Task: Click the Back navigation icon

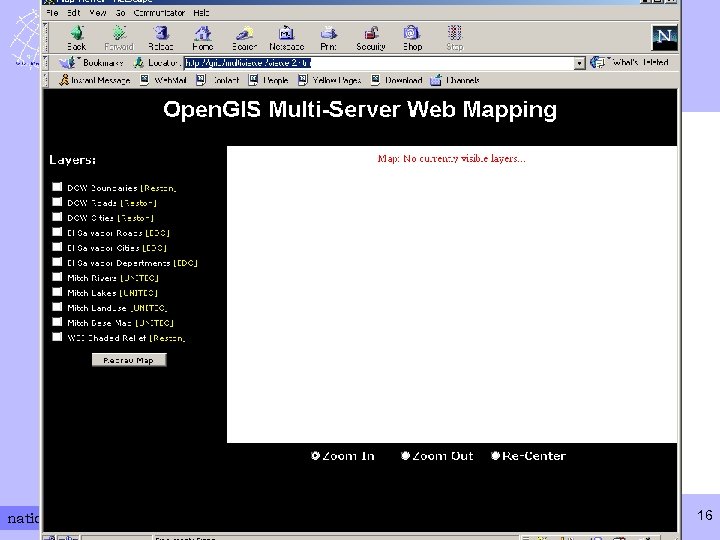Action: click(76, 33)
